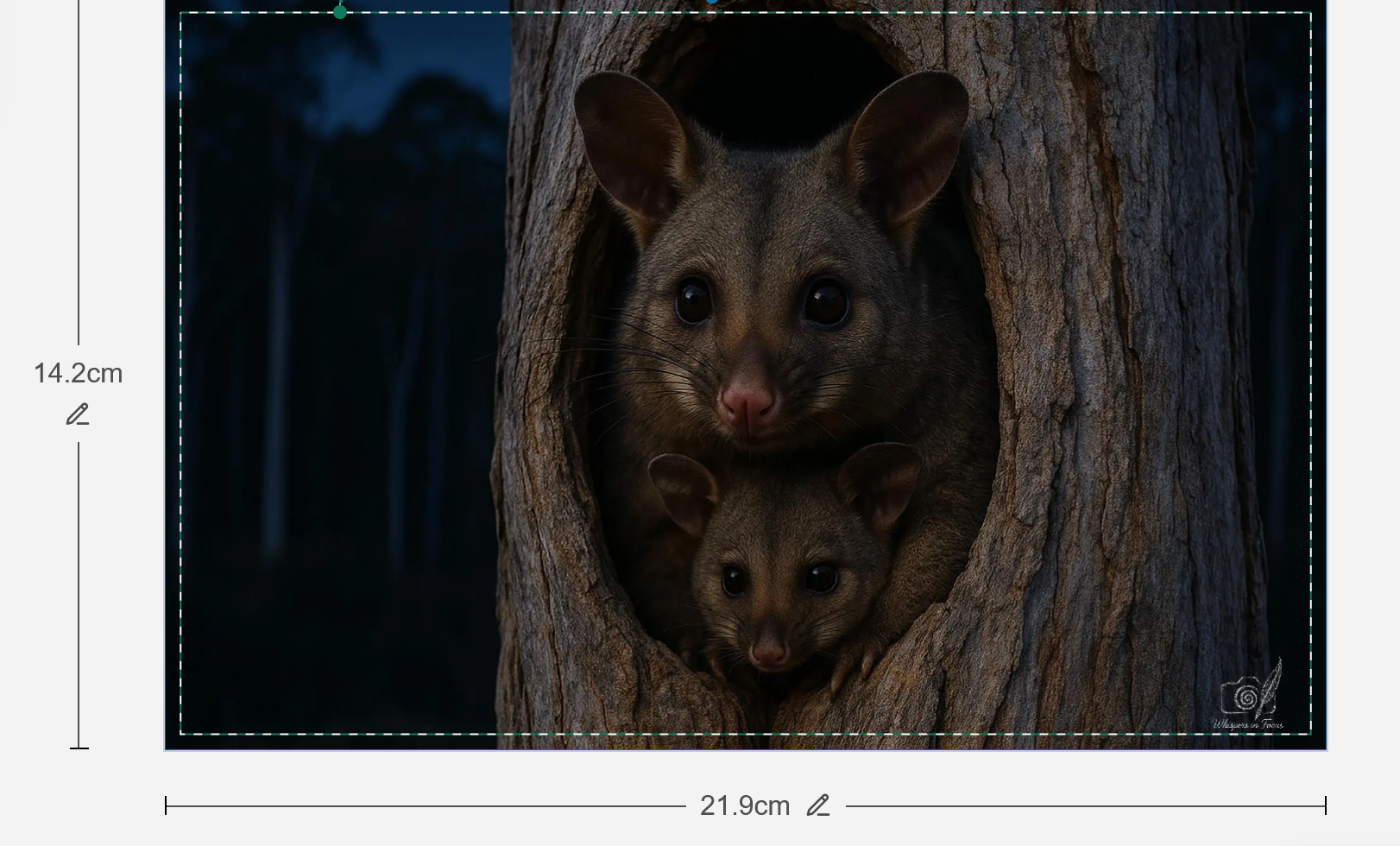Click the left end tick of the width ruler

[166, 805]
